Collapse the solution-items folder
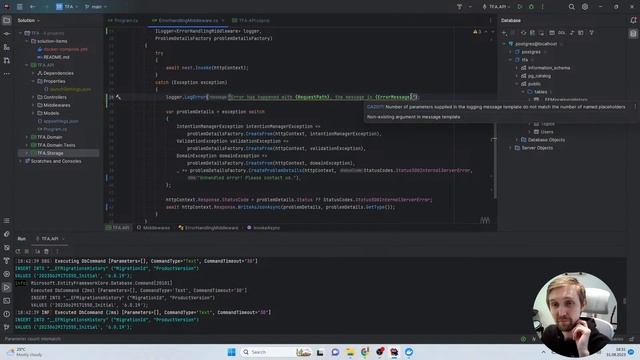The image size is (640, 360). pos(27,41)
